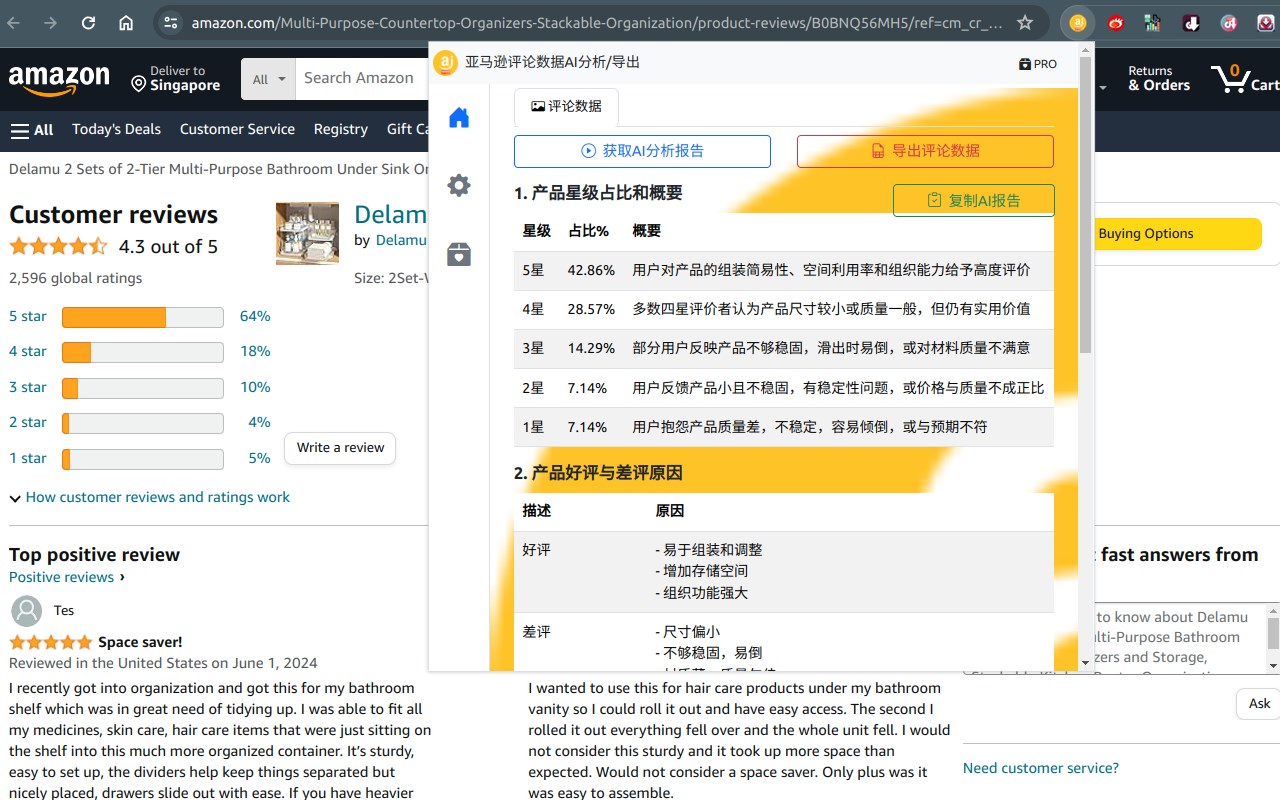Filter reviews by the 2 star link
The height and width of the screenshot is (800, 1280).
tap(28, 422)
